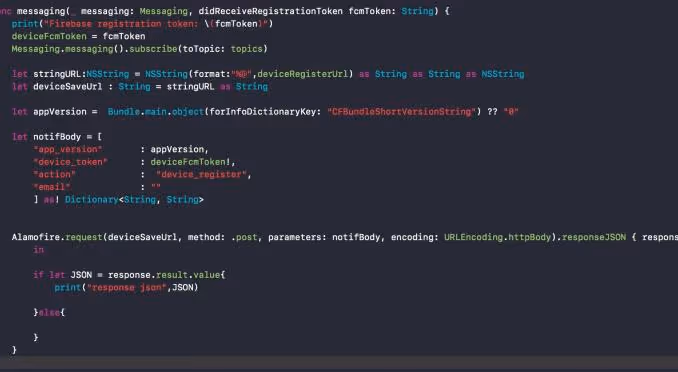Image resolution: width=678 pixels, height=372 pixels.
Task: Click the "action" dictionary key
Action: click(x=54, y=174)
